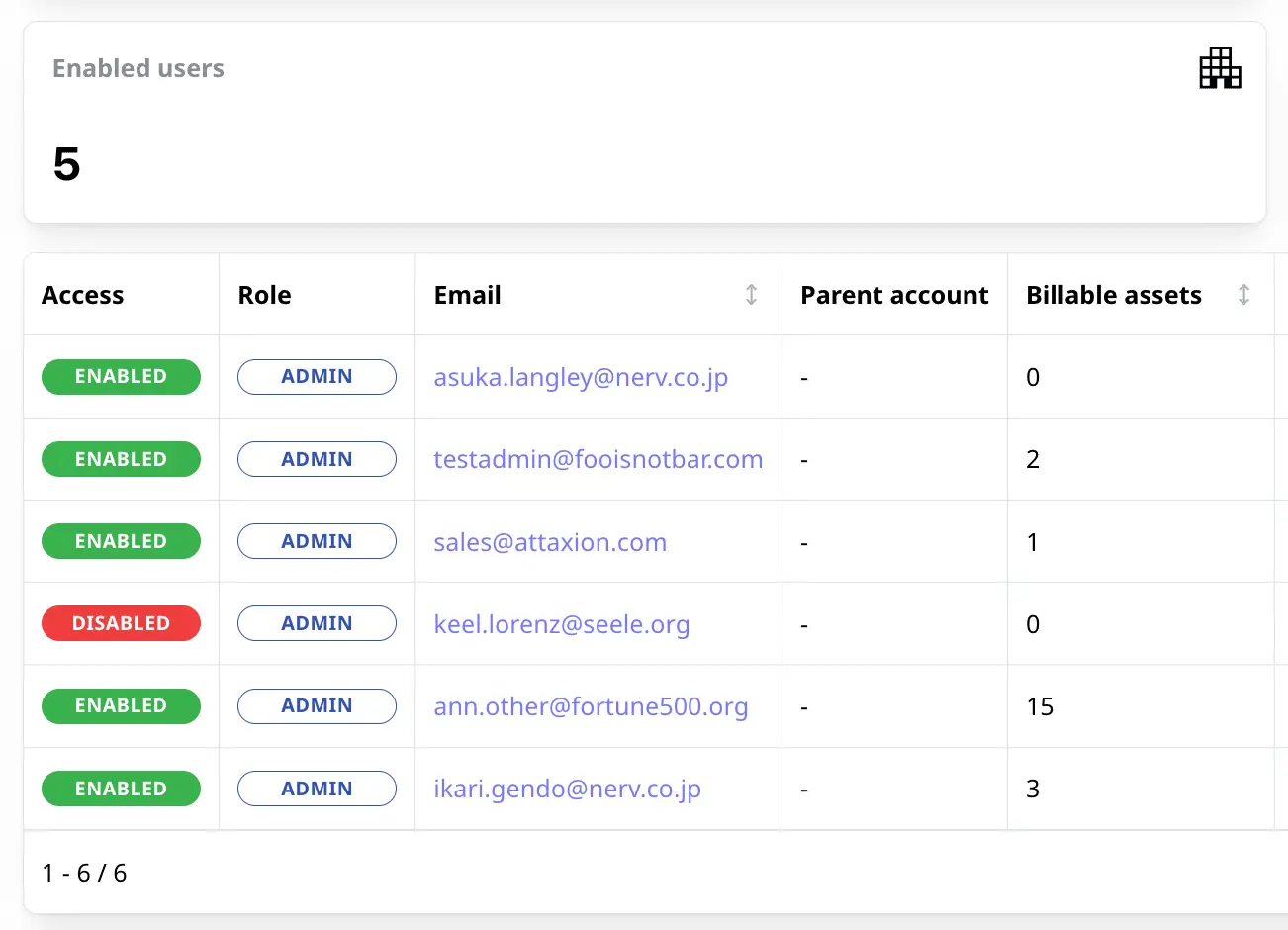This screenshot has height=930, width=1288.
Task: Toggle ENABLED badge for asuka.langley row
Action: (121, 377)
